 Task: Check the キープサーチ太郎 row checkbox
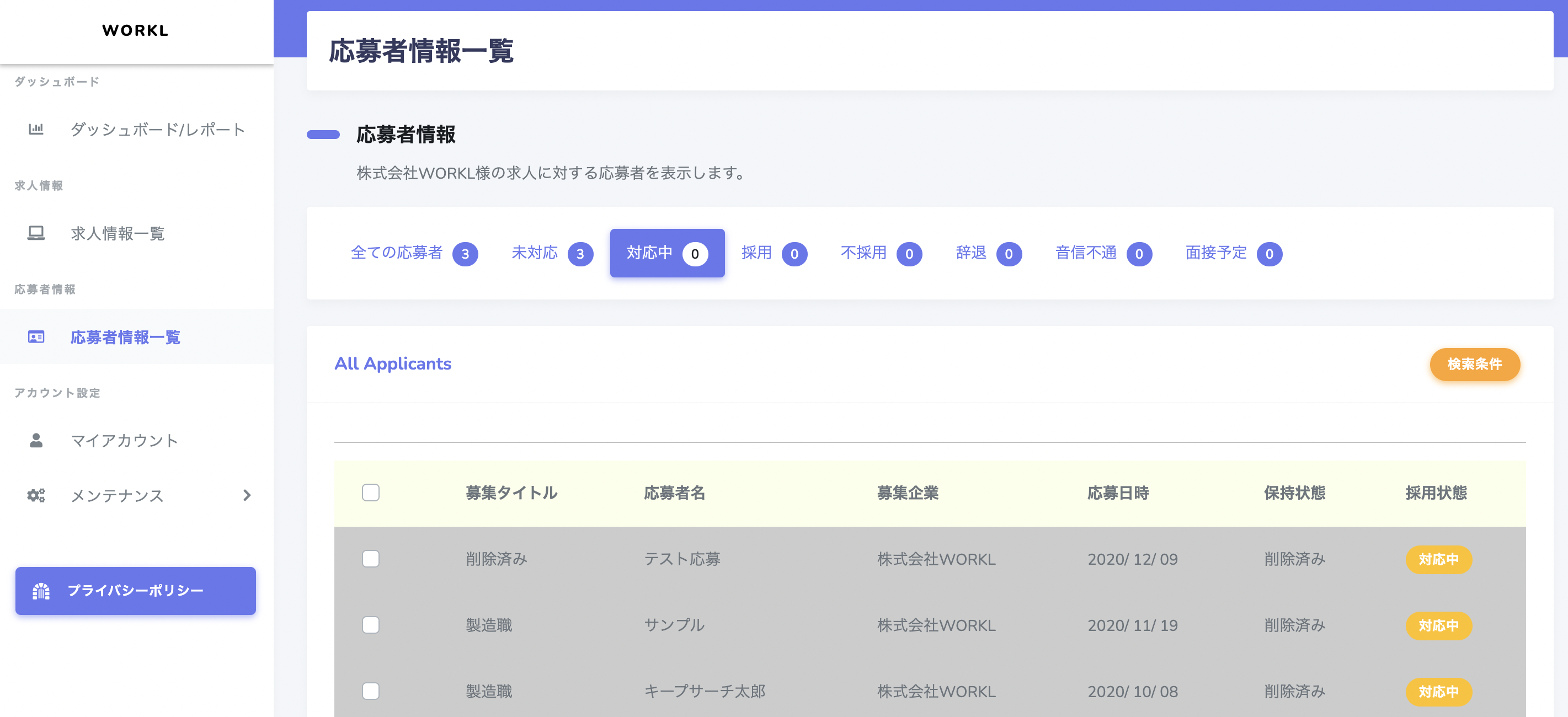[x=371, y=692]
